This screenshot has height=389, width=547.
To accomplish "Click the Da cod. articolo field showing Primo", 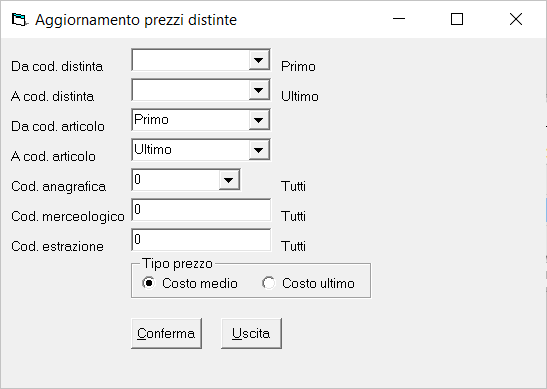I will tap(191, 120).
